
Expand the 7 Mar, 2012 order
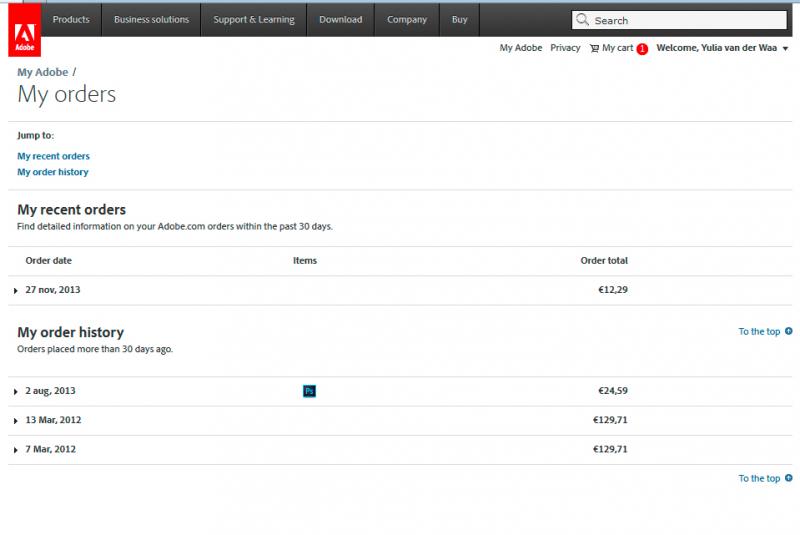click(x=15, y=450)
